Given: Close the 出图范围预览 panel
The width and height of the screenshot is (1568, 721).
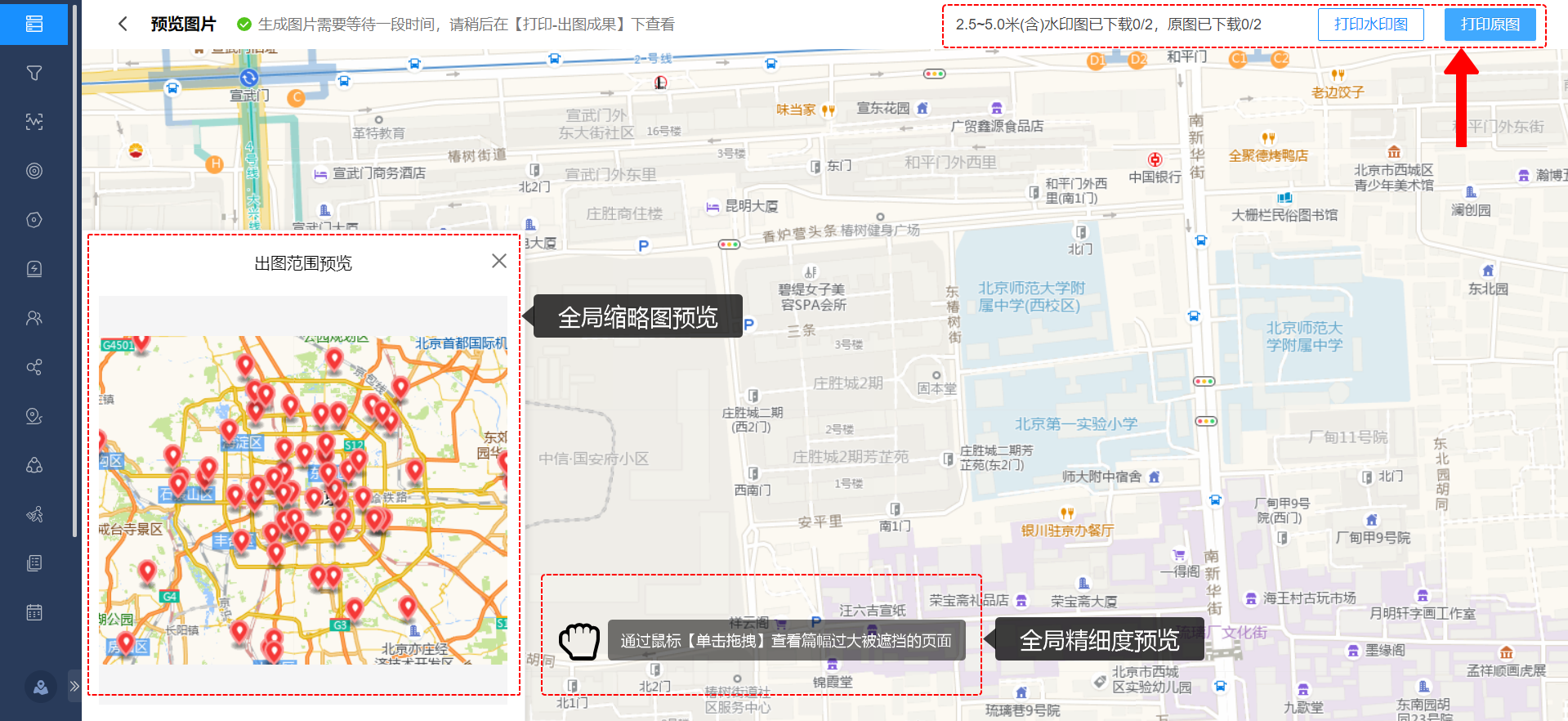Looking at the screenshot, I should click(499, 261).
